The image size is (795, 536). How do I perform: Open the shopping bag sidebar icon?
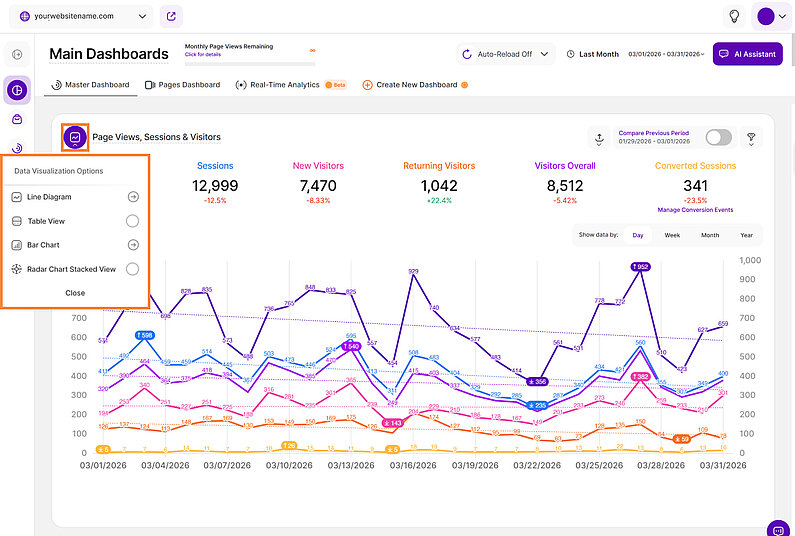[x=17, y=119]
